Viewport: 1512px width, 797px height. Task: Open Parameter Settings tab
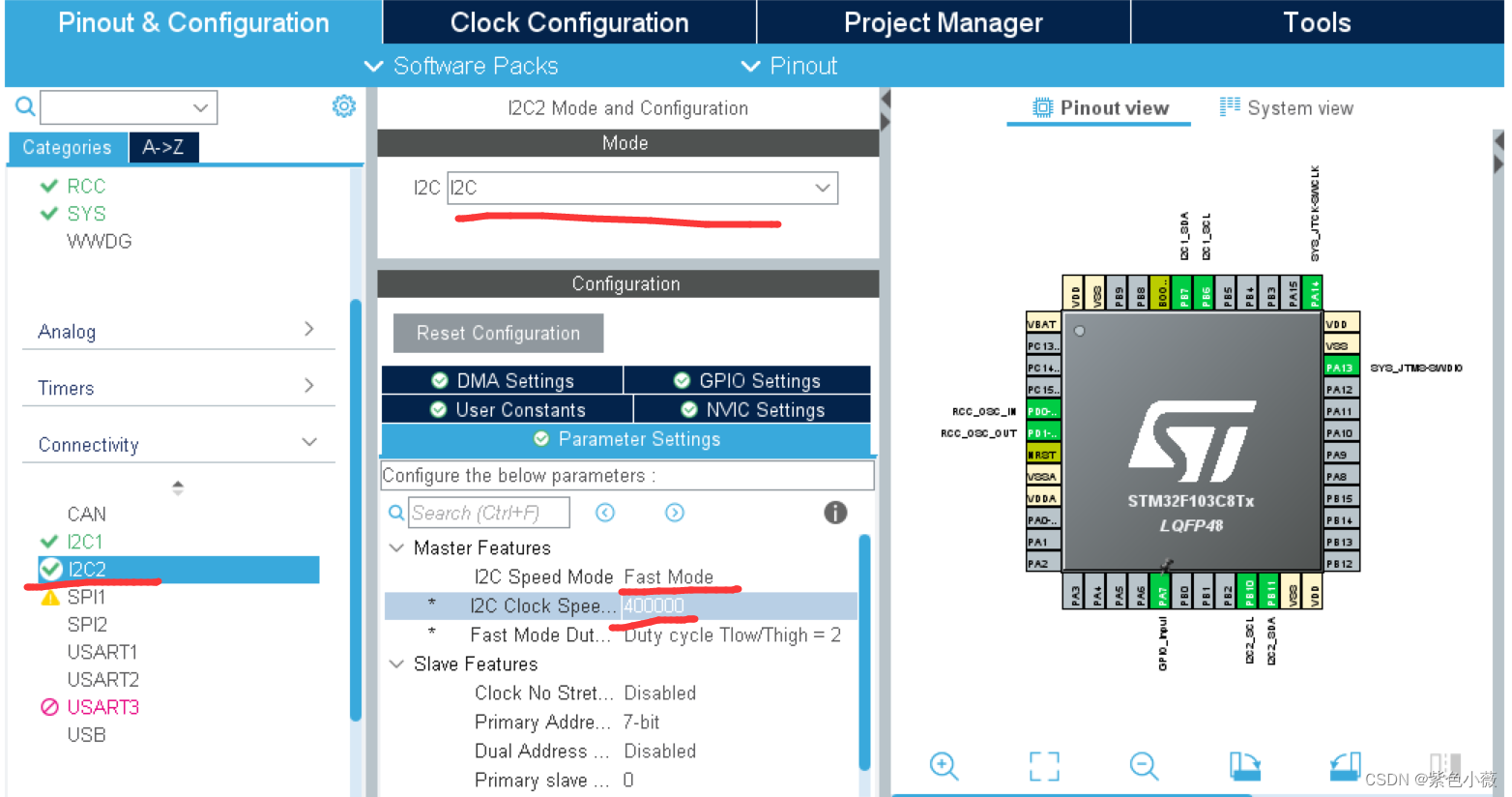click(x=626, y=439)
